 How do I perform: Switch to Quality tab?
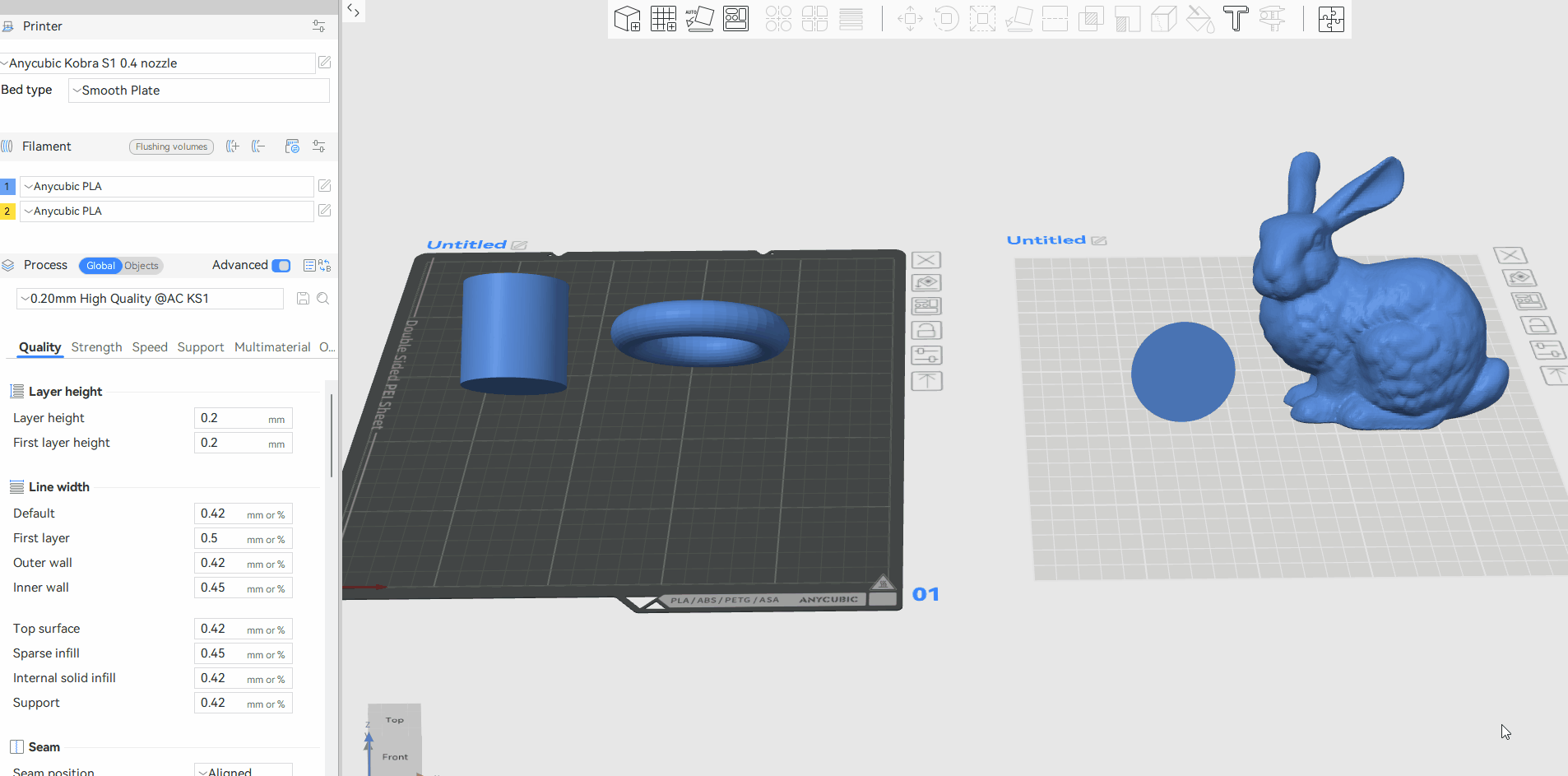pyautogui.click(x=39, y=347)
